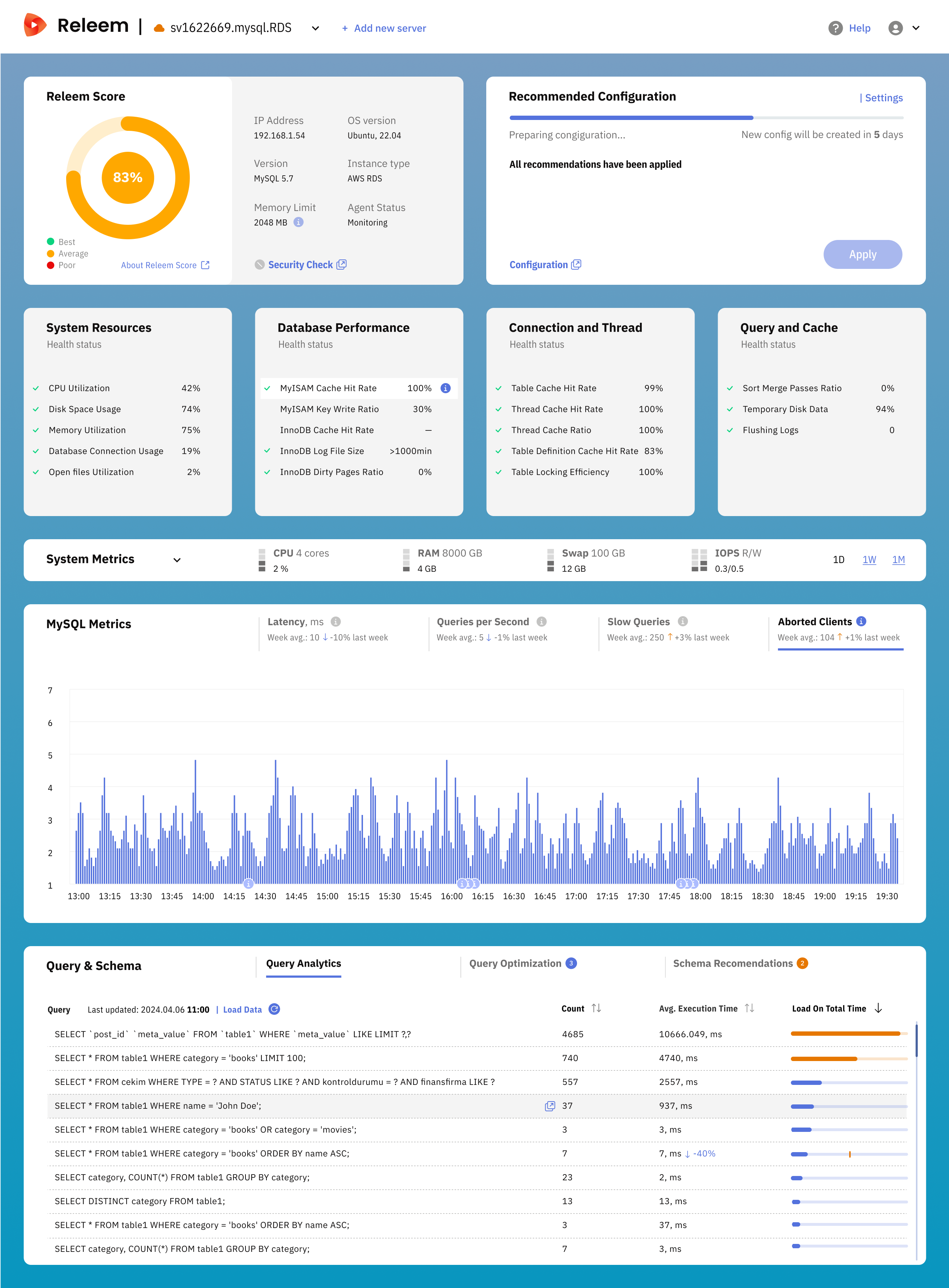This screenshot has height=1288, width=949.
Task: Open the Schema Recomendations tab
Action: (732, 963)
